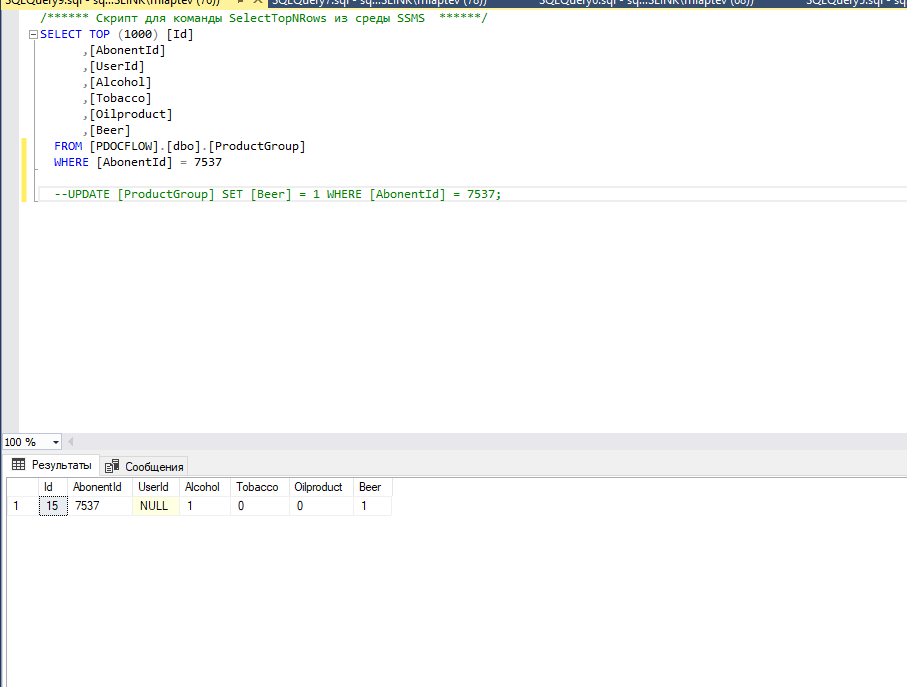907x687 pixels.
Task: Click the UserId column header in results
Action: [156, 487]
